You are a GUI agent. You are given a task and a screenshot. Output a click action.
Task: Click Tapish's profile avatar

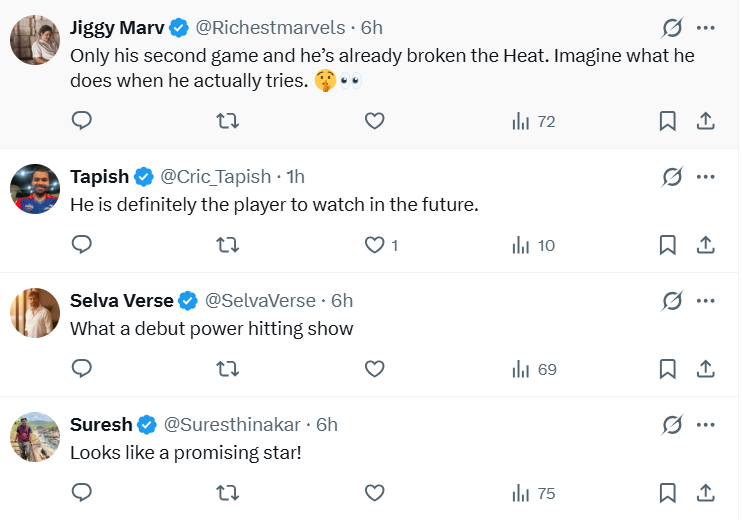coord(34,188)
